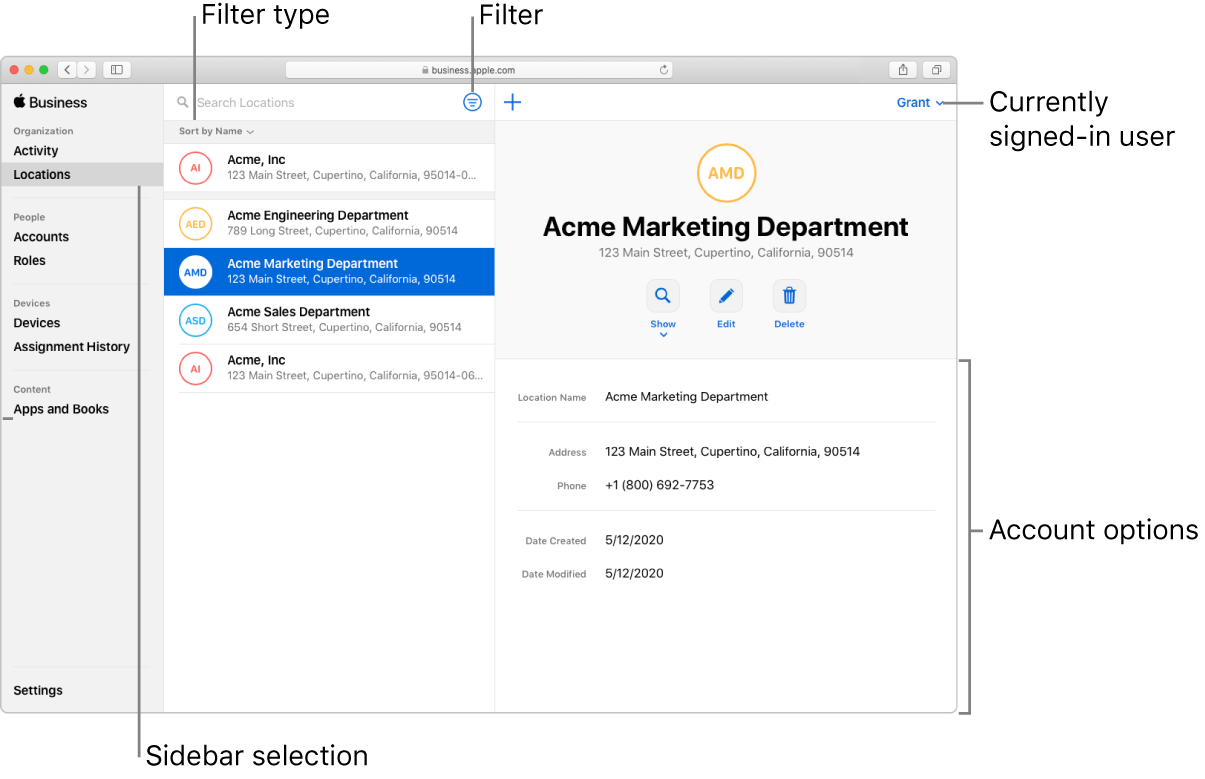Screen dimensions: 1205x779
Task: Open Apps and Books section
Action: coord(61,409)
